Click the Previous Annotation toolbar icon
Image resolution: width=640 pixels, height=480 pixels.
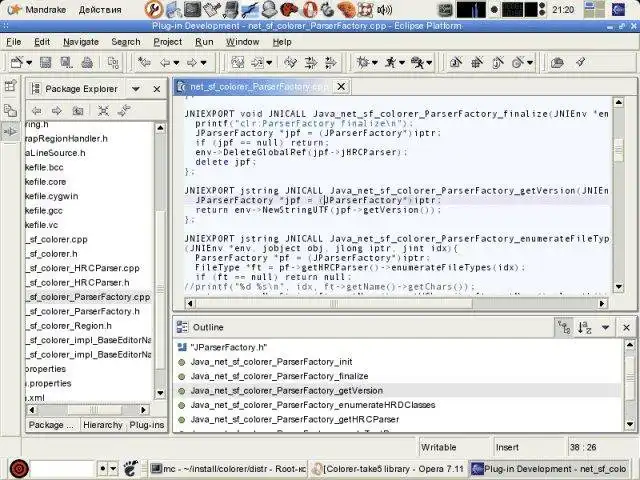(x=330, y=62)
